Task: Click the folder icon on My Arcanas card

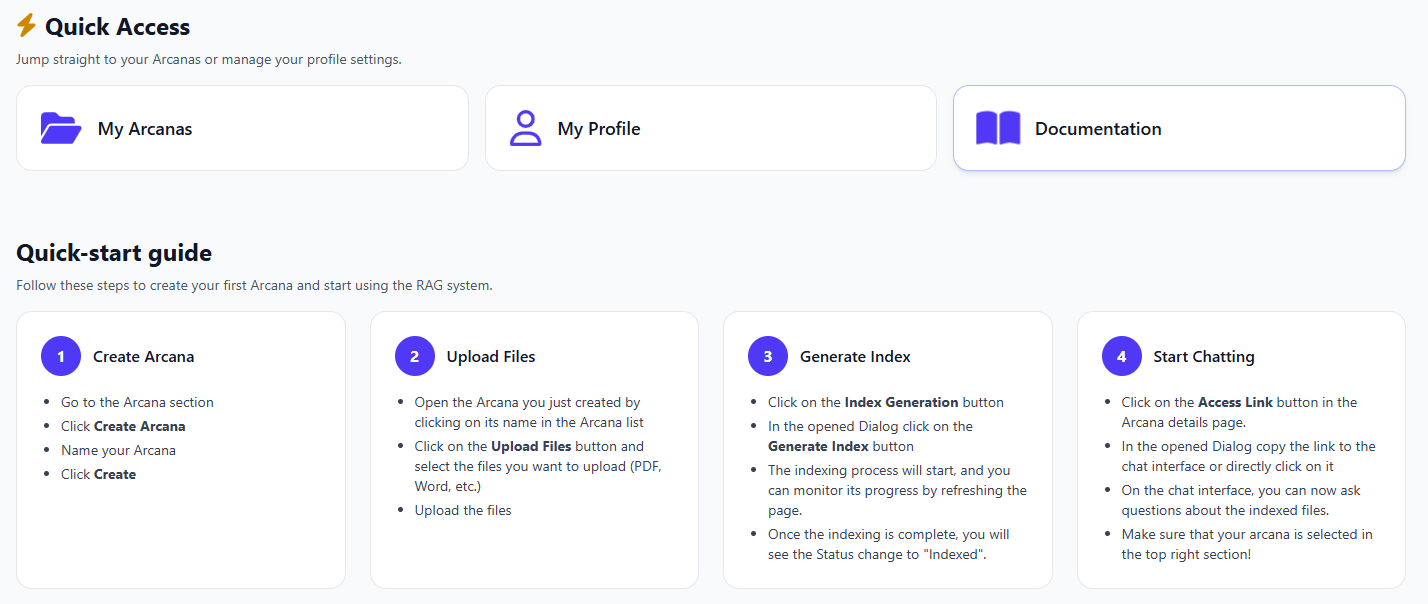Action: [x=60, y=128]
